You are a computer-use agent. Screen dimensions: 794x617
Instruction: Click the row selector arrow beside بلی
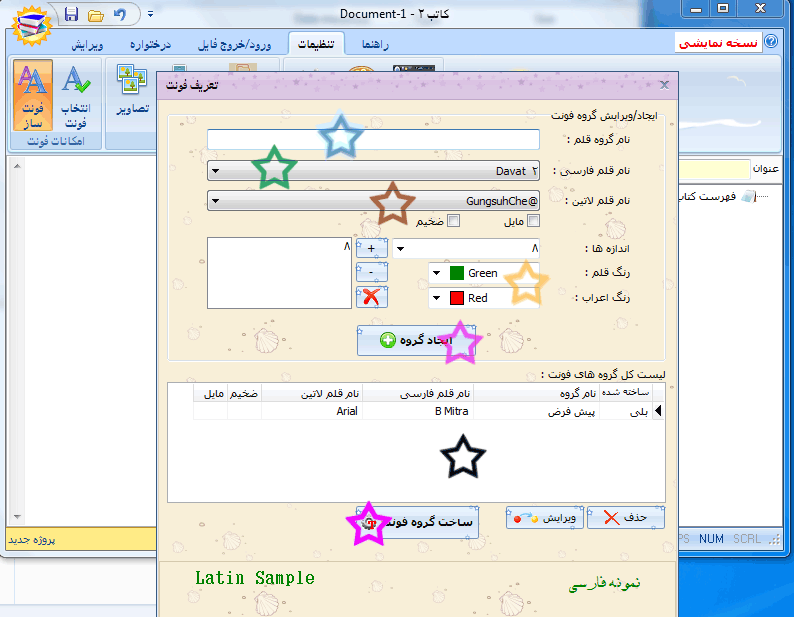[658, 411]
